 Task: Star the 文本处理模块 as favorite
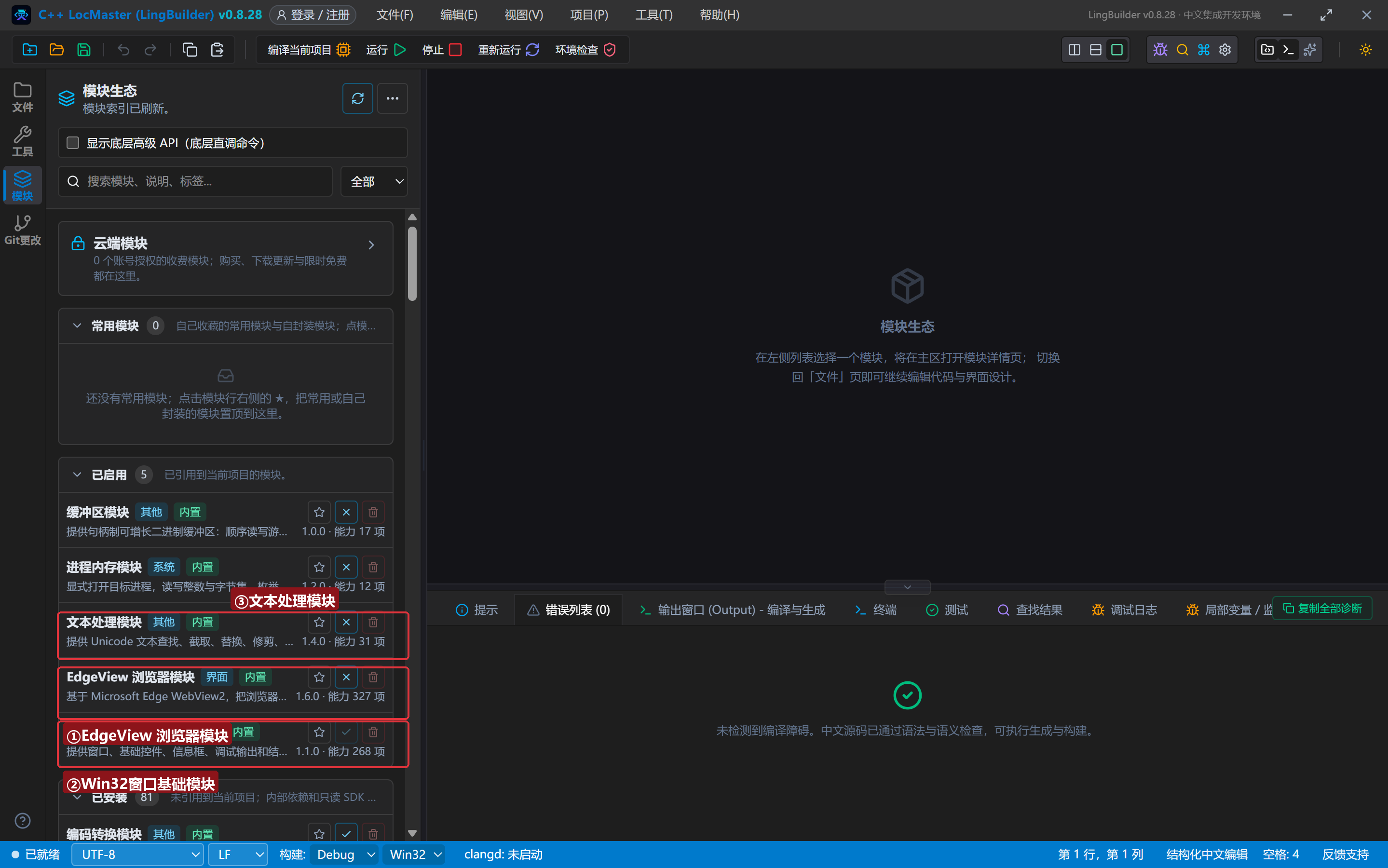pyautogui.click(x=319, y=622)
